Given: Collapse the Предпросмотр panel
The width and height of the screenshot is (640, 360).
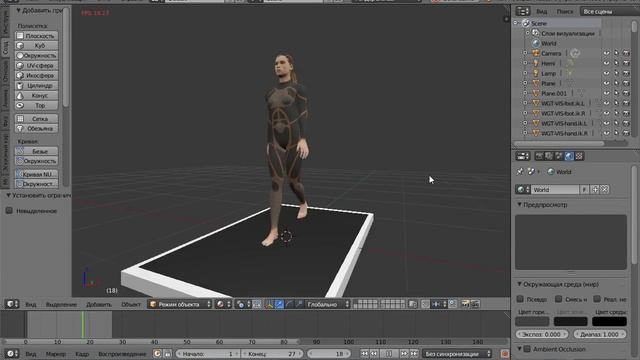Looking at the screenshot, I should [520, 204].
